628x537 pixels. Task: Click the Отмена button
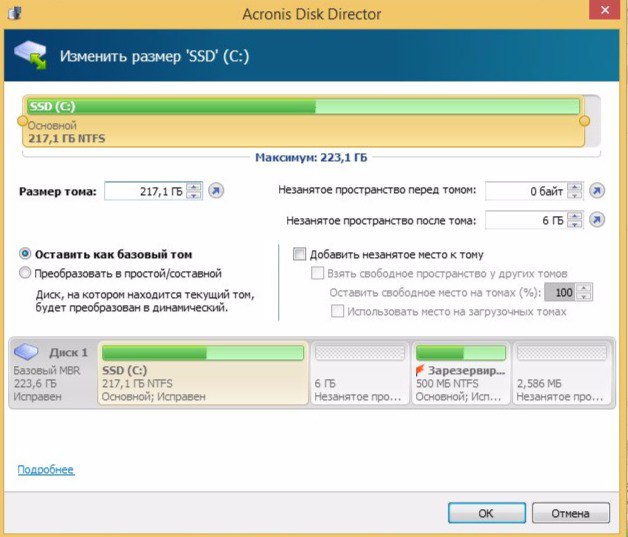point(570,513)
